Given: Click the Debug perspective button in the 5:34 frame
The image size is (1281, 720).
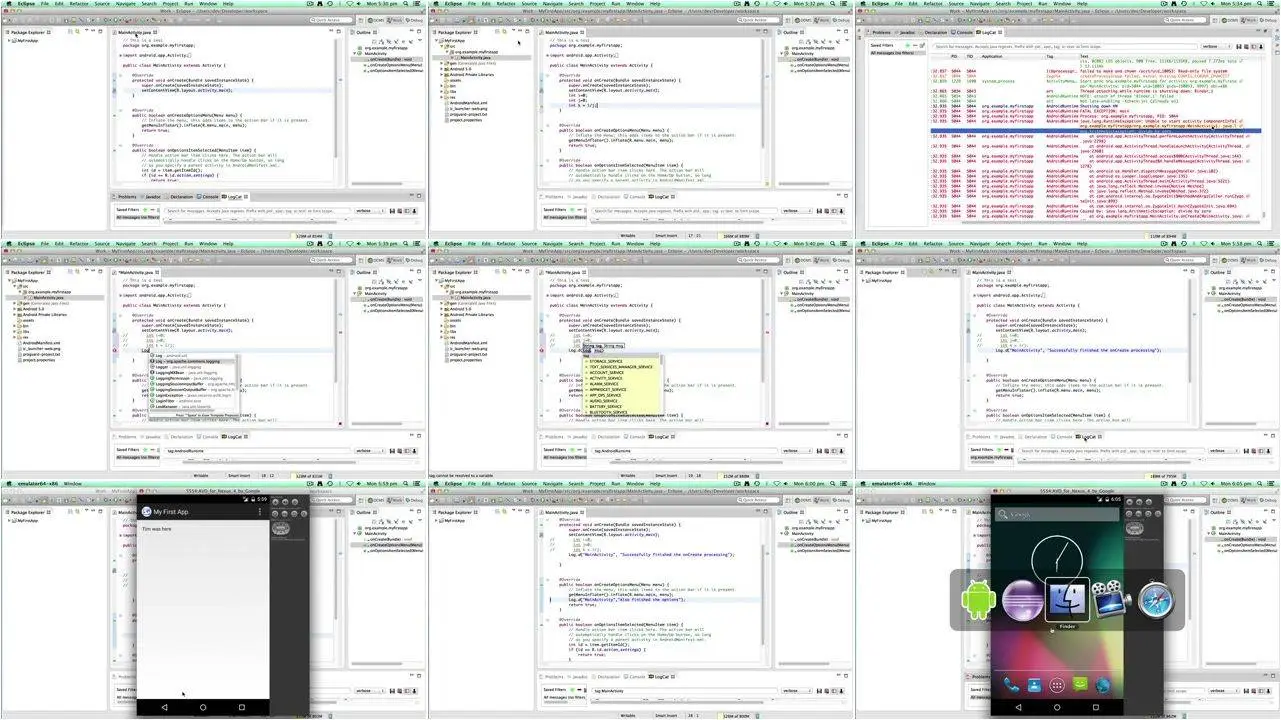Looking at the screenshot, I should 1268,20.
